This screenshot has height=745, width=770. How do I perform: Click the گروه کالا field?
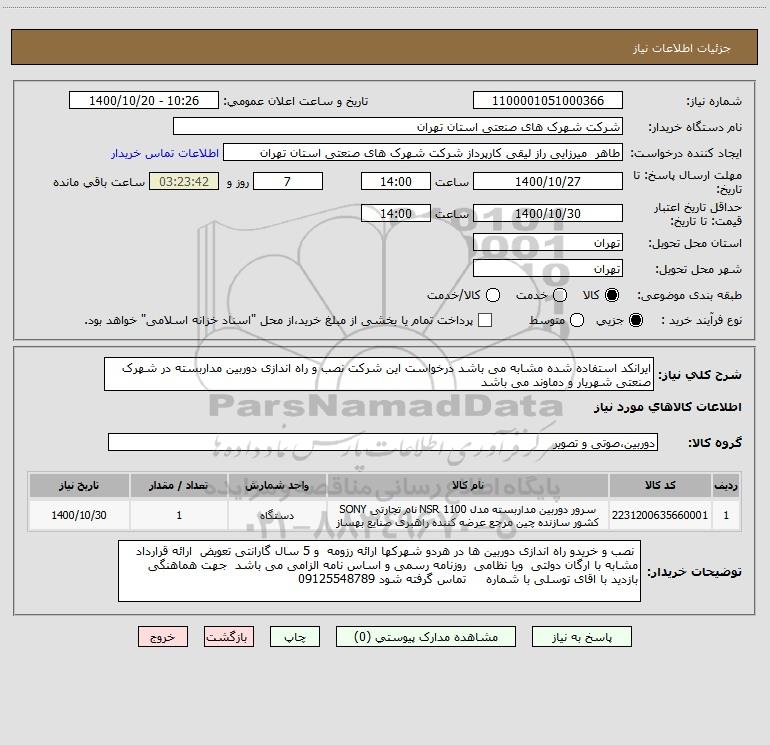[383, 442]
